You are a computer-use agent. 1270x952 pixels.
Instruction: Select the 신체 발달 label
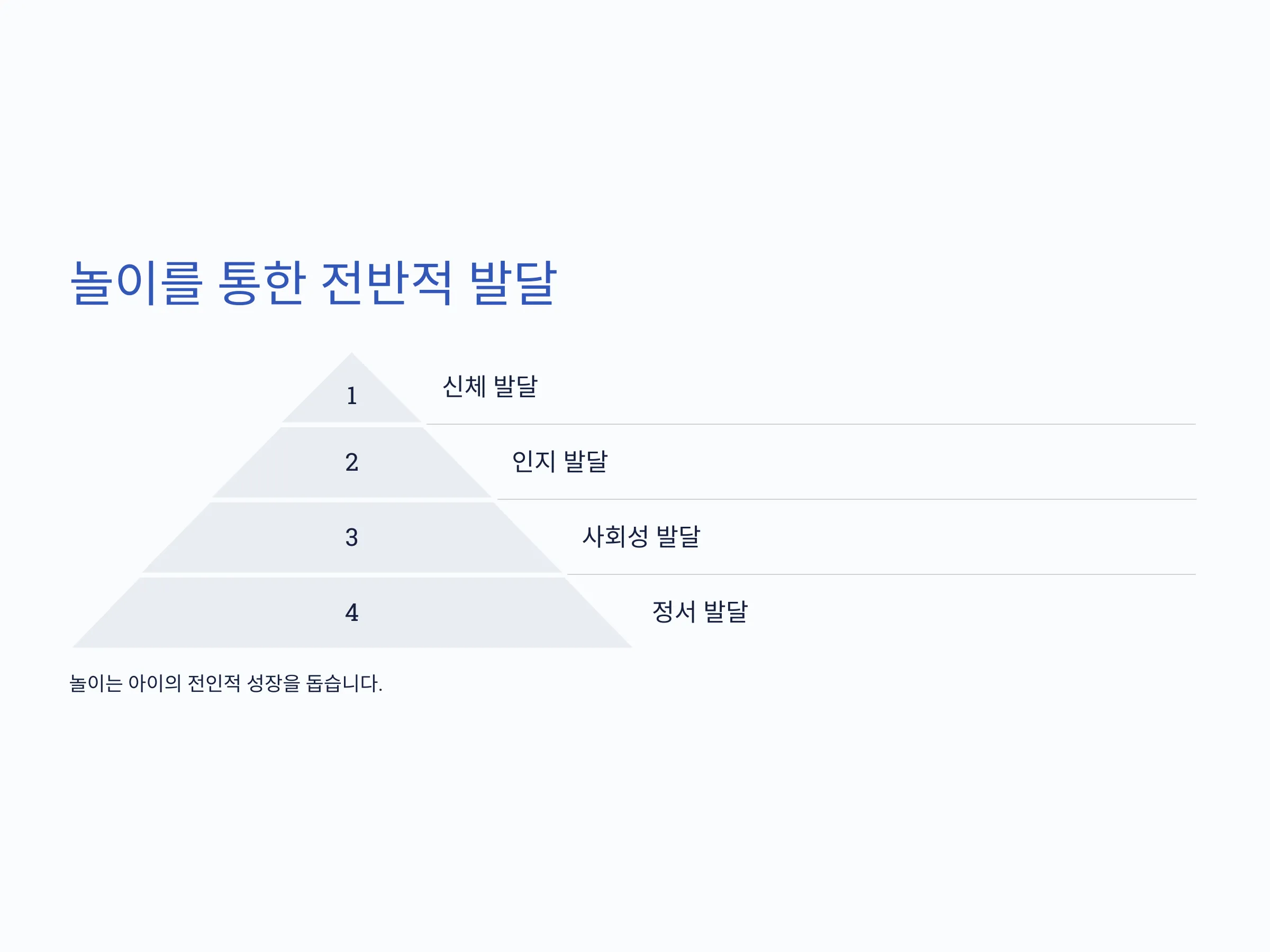(x=489, y=386)
